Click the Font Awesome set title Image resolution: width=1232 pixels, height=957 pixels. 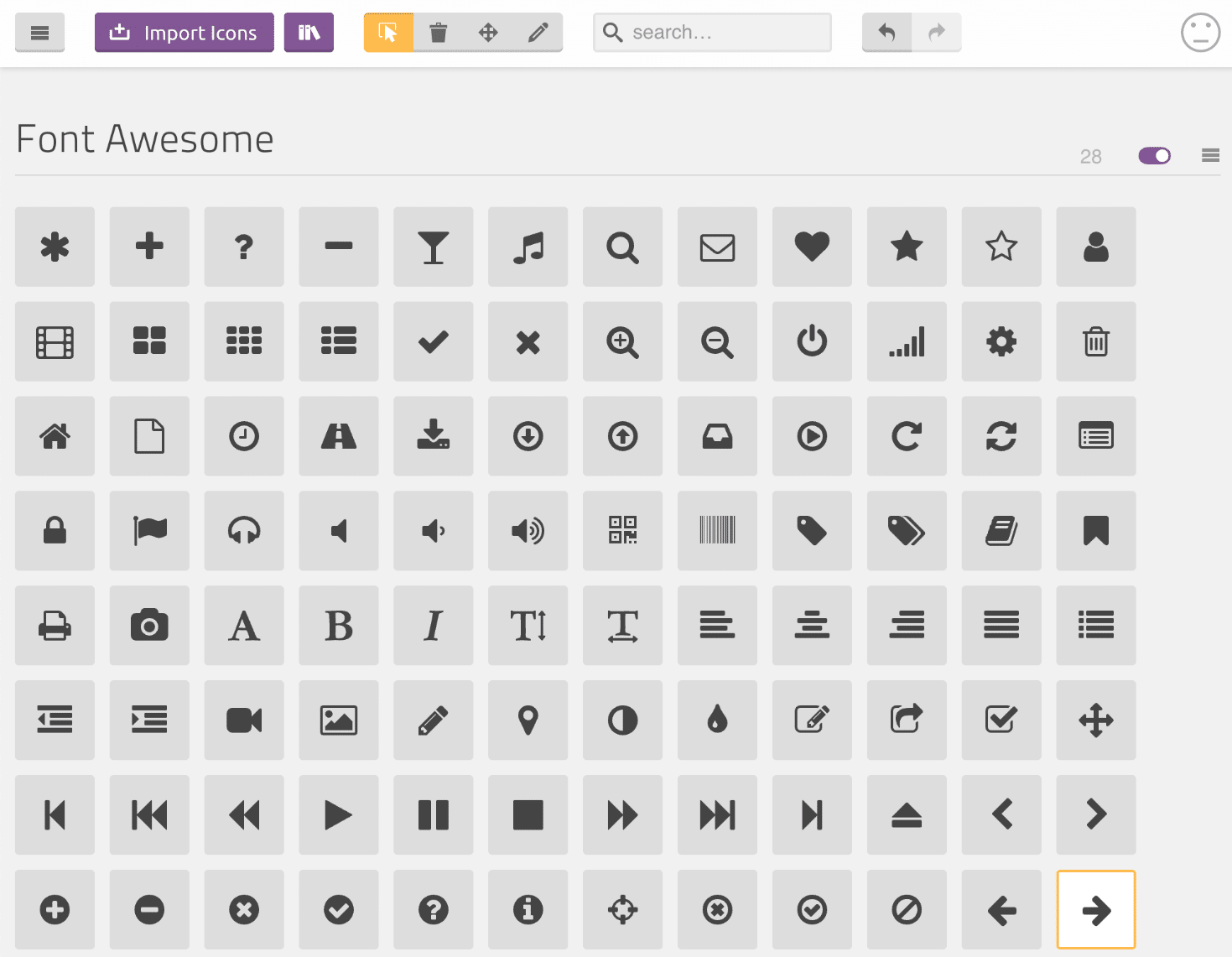tap(144, 139)
